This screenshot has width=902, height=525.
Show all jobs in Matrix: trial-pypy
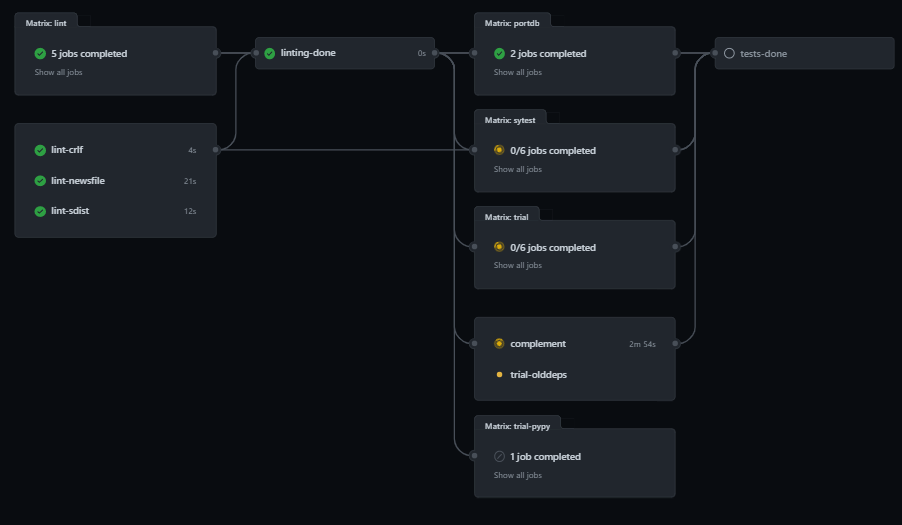point(518,475)
